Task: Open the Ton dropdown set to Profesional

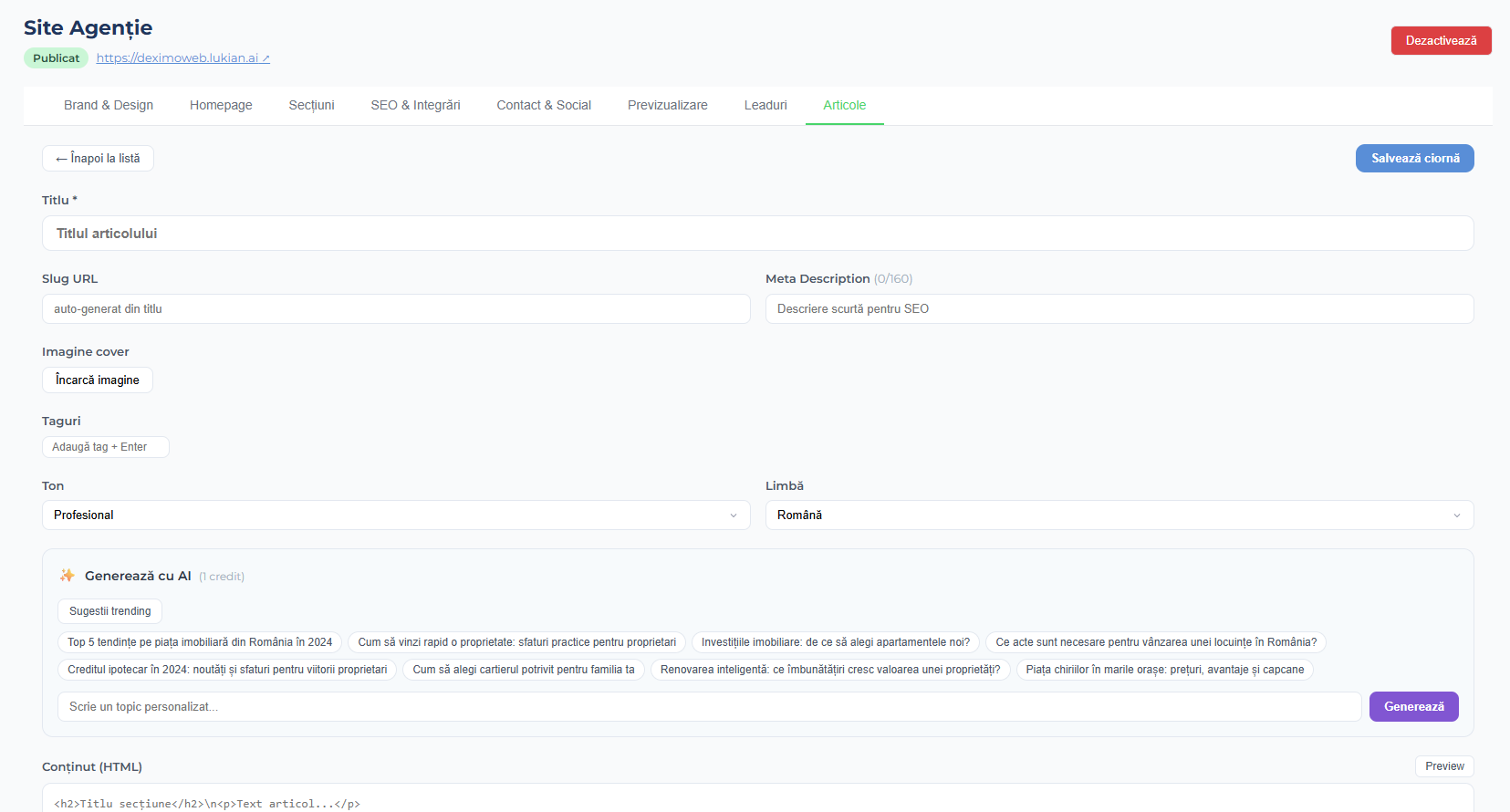Action: point(395,515)
